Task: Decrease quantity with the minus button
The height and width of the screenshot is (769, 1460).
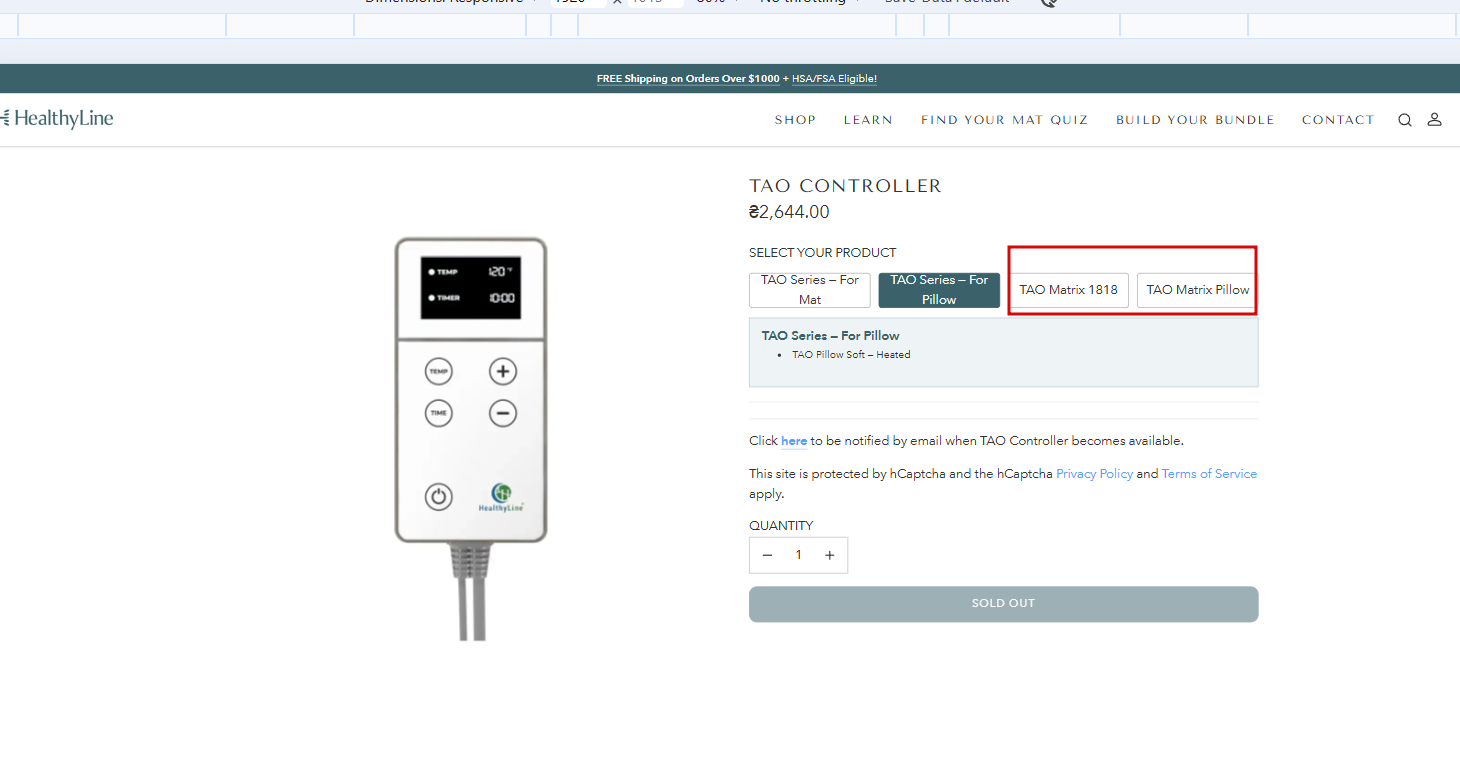Action: tap(767, 555)
